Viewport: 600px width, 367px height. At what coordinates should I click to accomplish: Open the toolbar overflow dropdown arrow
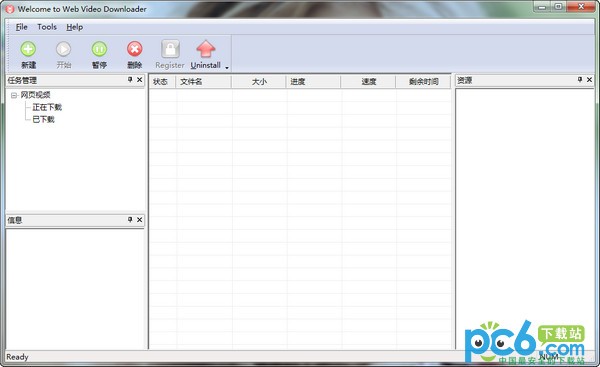(227, 68)
